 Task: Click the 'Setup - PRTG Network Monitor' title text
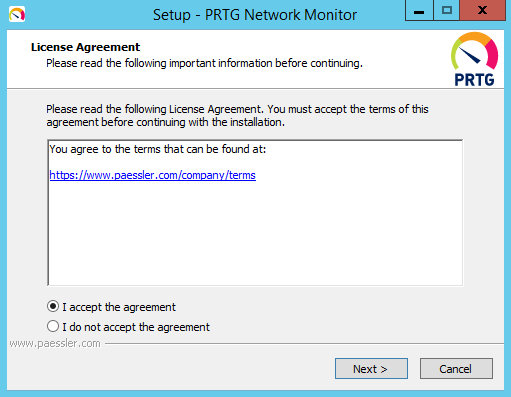(x=255, y=15)
